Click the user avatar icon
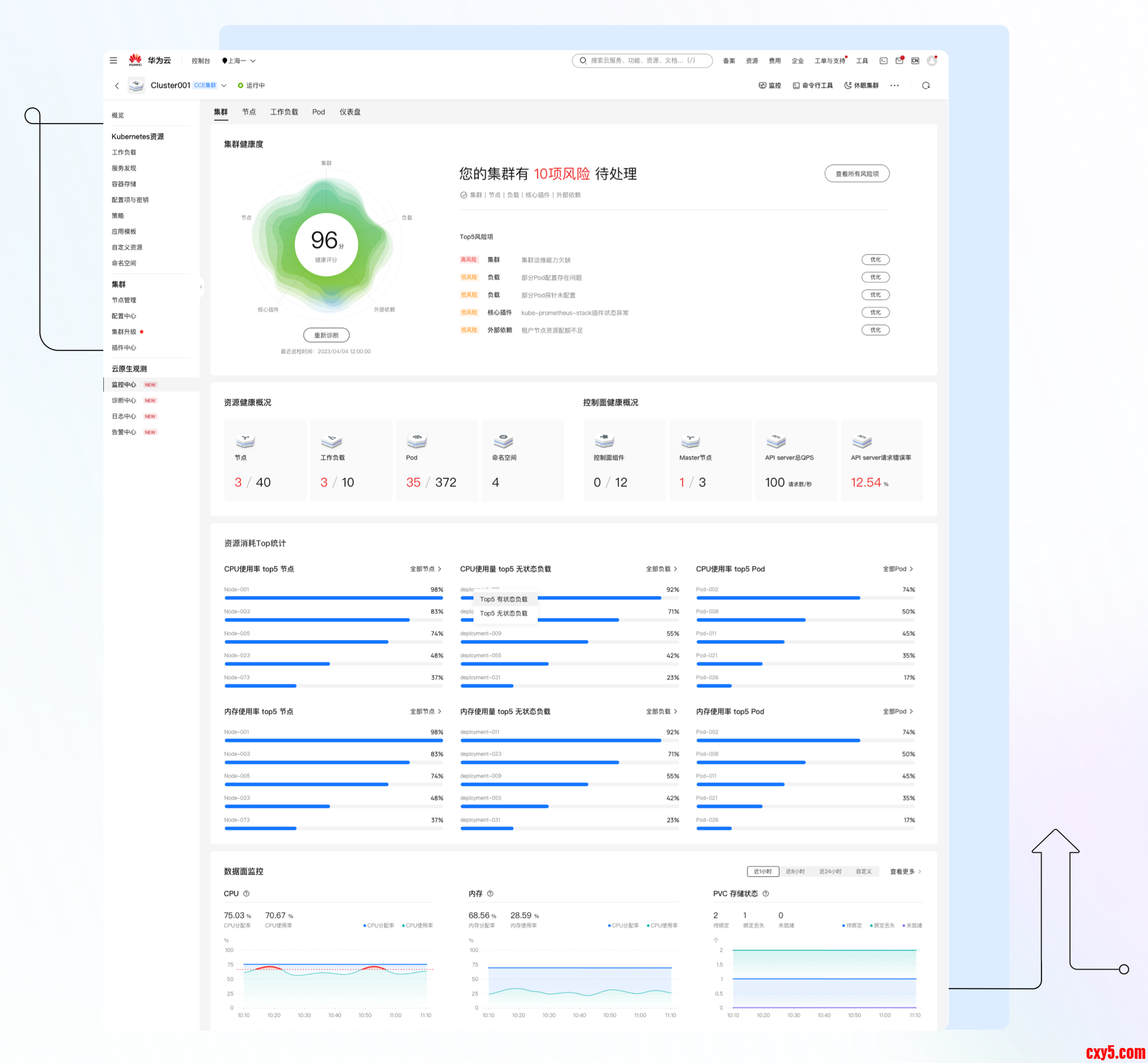Screen dimensions: 1148x1063 tap(931, 61)
